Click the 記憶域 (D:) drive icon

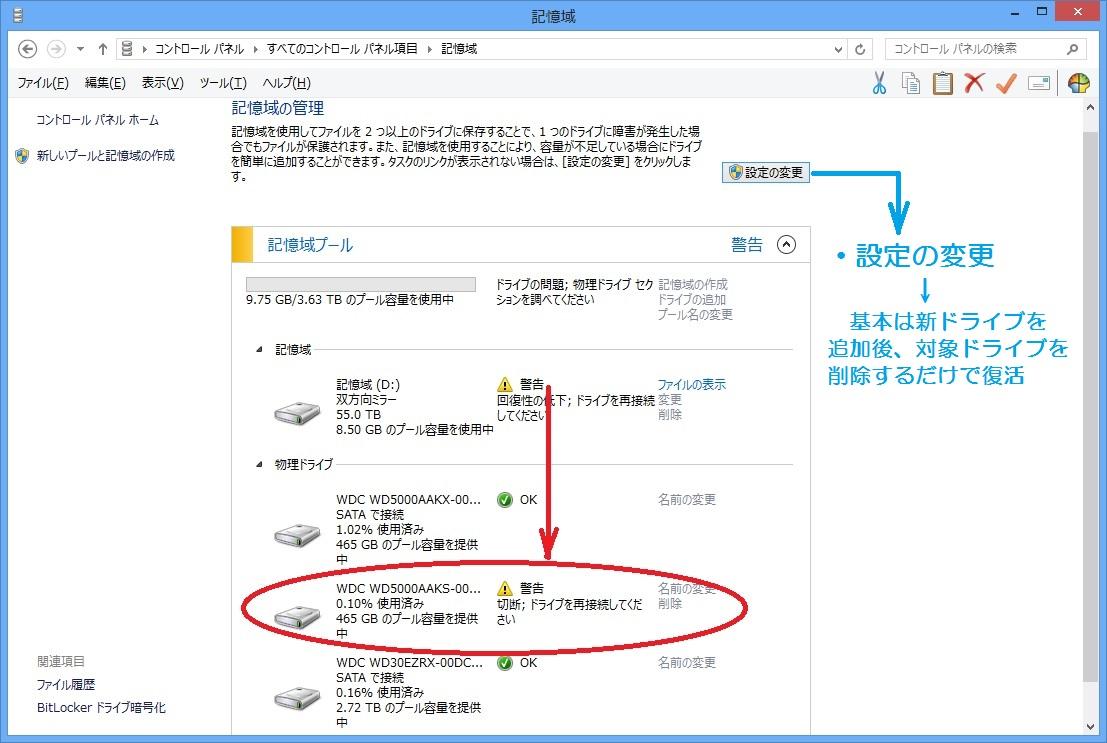click(297, 412)
